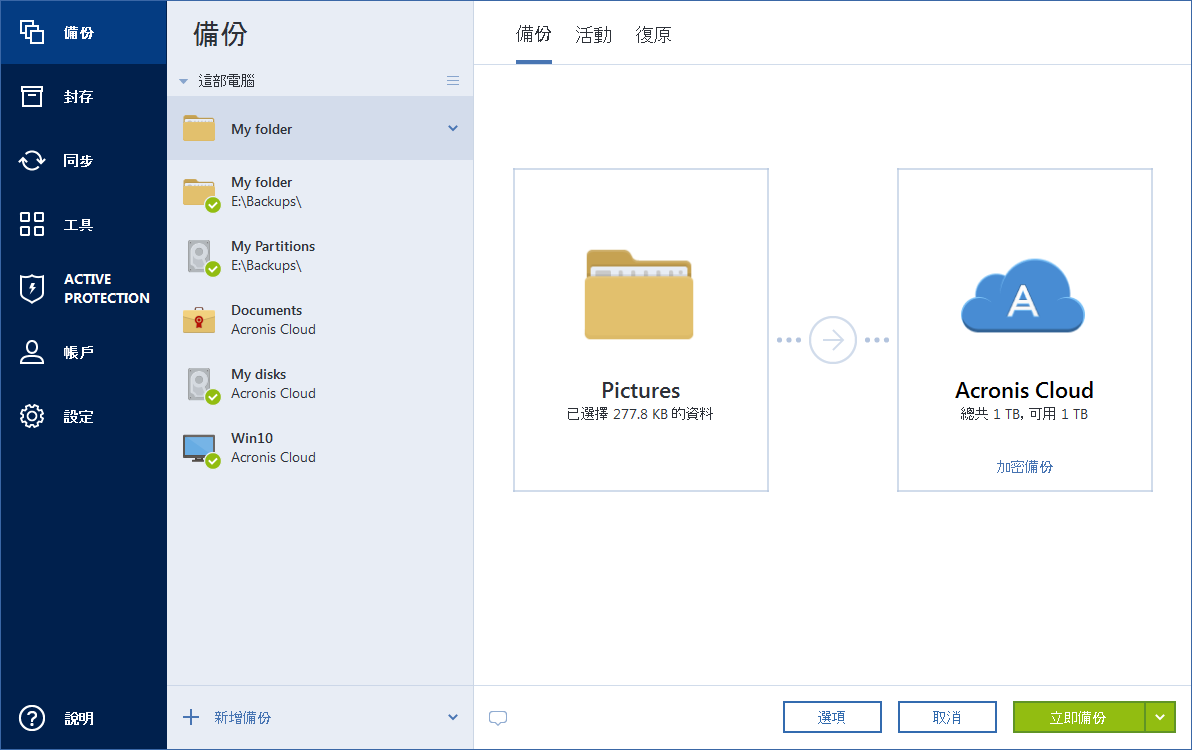Click the 加密備份 (Encrypt backup) link
1192x750 pixels.
click(1024, 467)
